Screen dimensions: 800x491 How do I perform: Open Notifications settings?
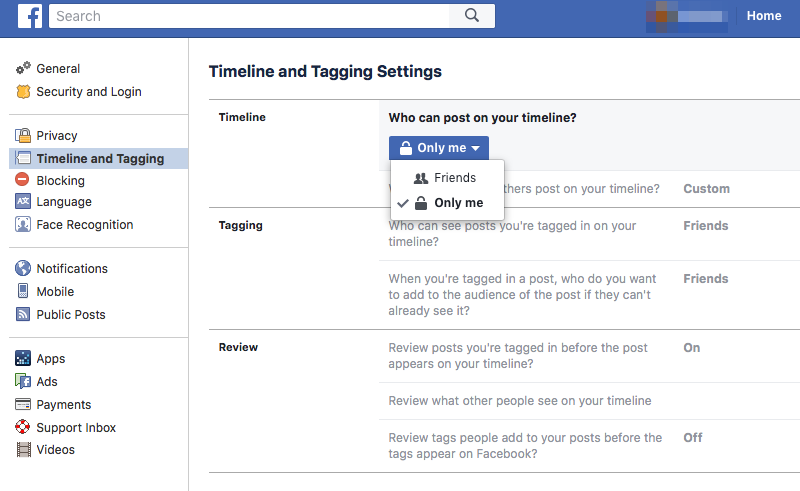pyautogui.click(x=72, y=268)
